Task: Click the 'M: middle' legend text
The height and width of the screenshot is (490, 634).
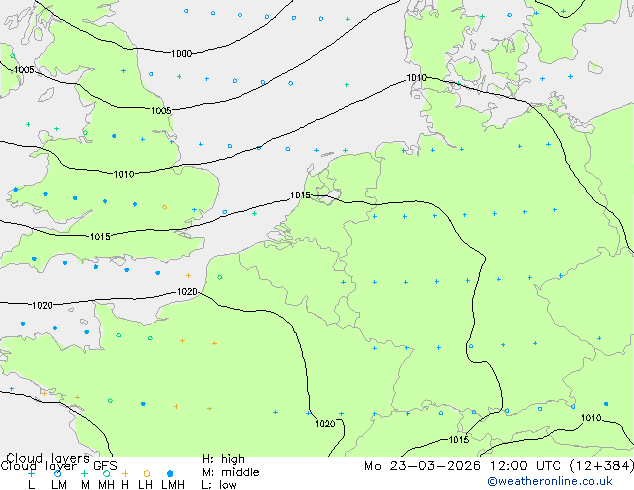Action: pos(230,472)
